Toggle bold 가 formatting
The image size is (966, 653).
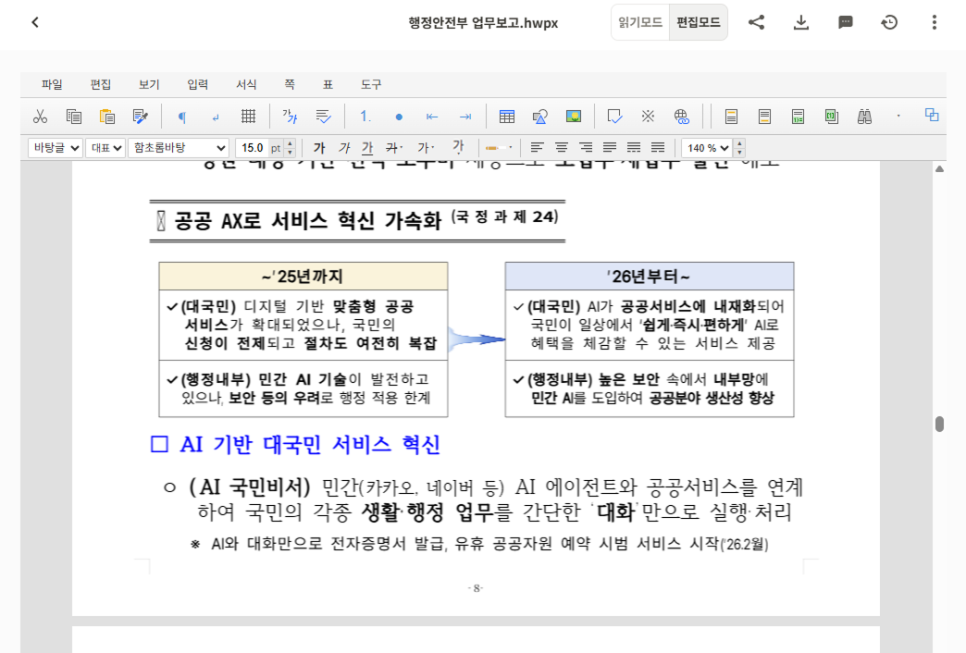[x=319, y=148]
